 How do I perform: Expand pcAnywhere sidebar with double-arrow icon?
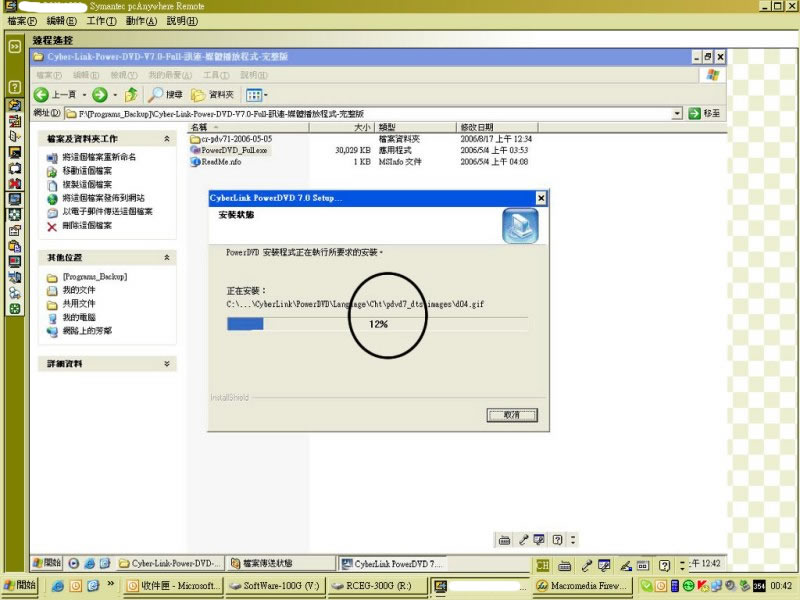point(15,46)
